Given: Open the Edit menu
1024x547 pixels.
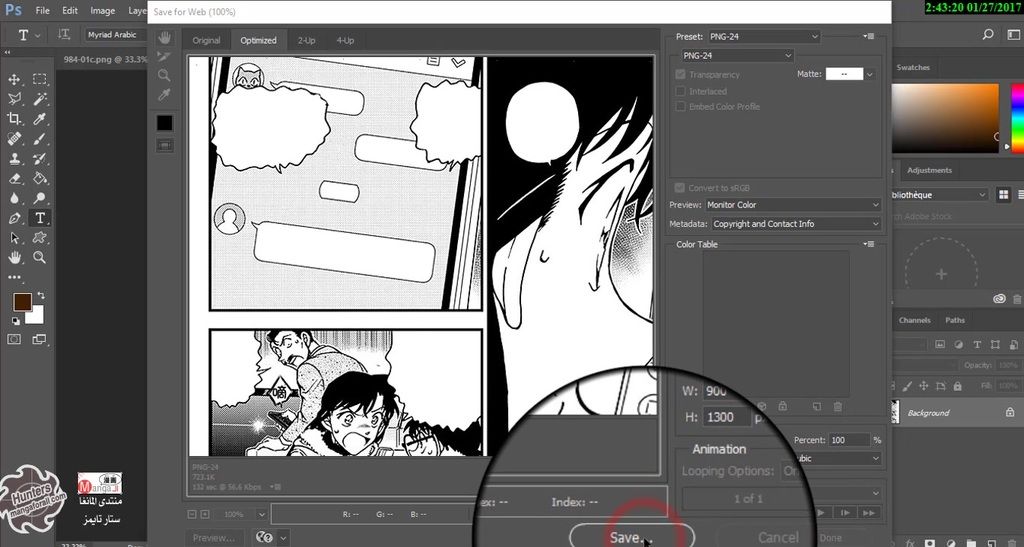Looking at the screenshot, I should tap(70, 10).
